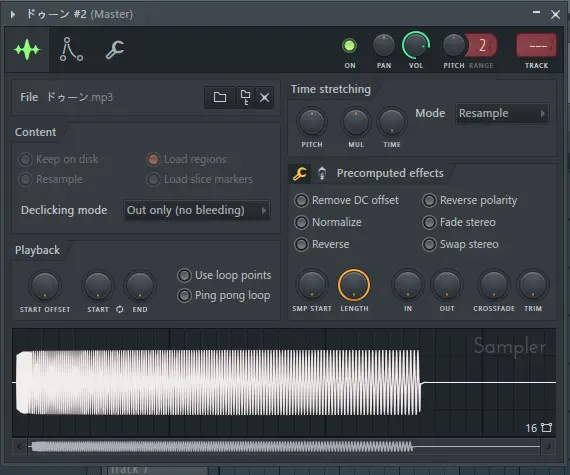570x475 pixels.
Task: Open the Declicking mode dropdown
Action: (x=197, y=210)
